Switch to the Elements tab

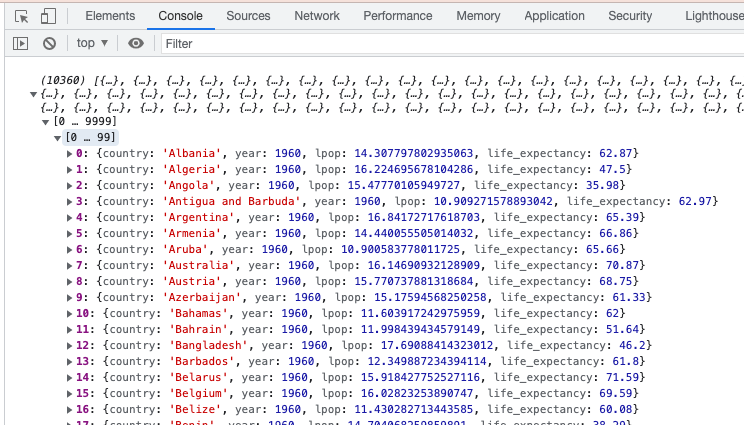tap(110, 16)
